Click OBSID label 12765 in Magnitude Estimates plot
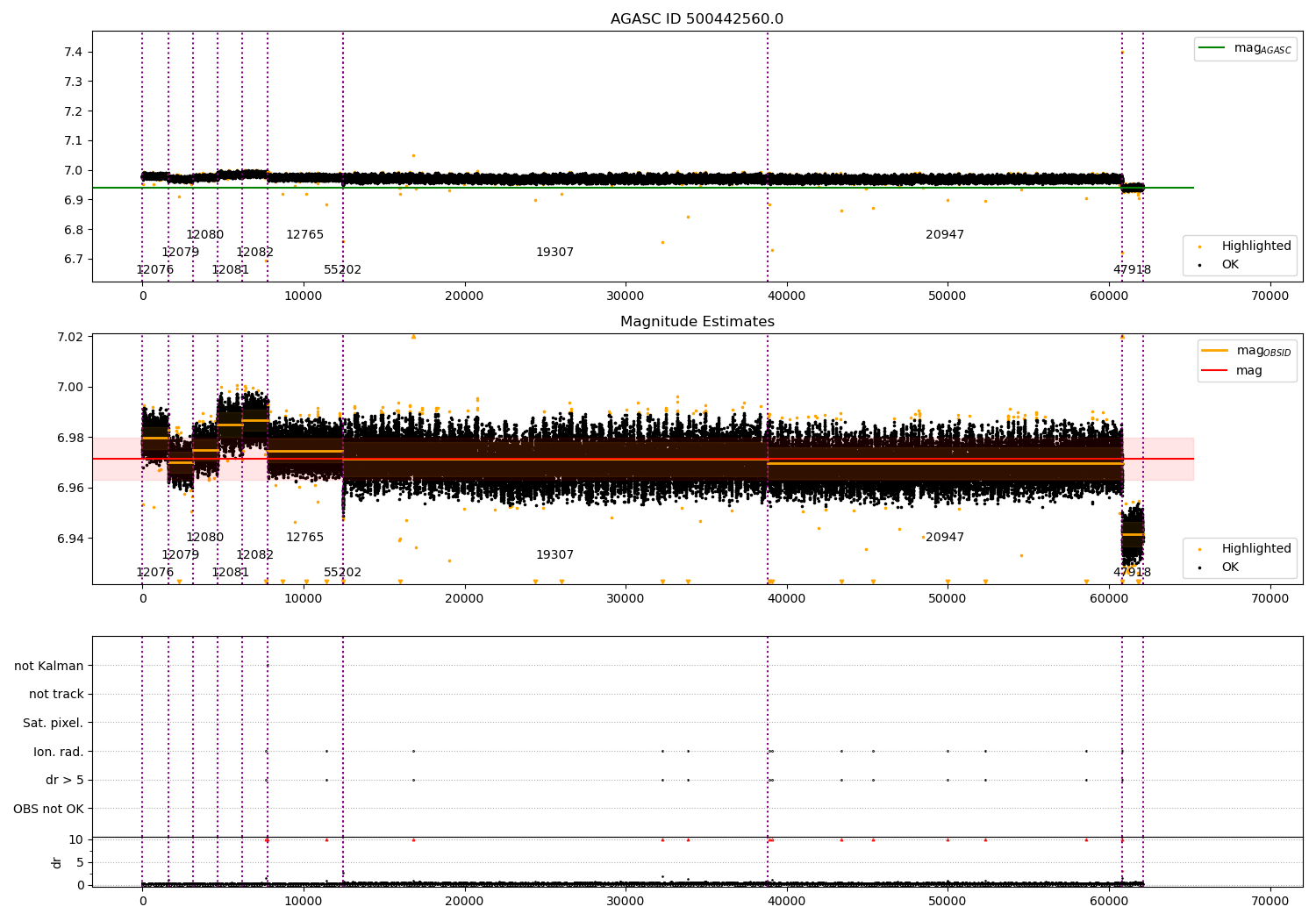The width and height of the screenshot is (1316, 921). [305, 538]
